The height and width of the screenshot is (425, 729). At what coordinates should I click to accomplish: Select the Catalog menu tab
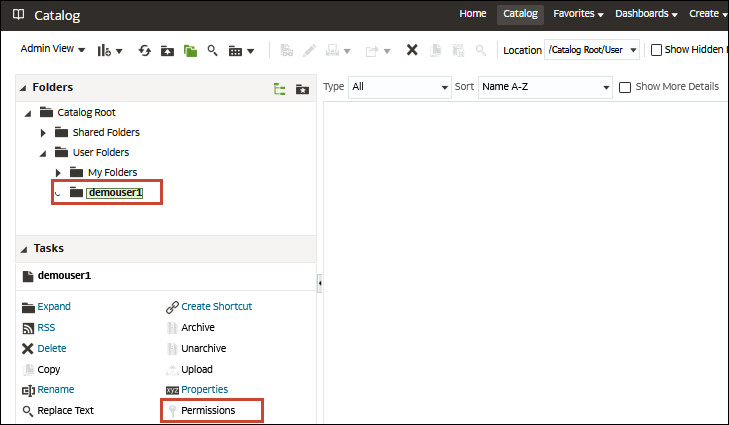click(x=520, y=14)
